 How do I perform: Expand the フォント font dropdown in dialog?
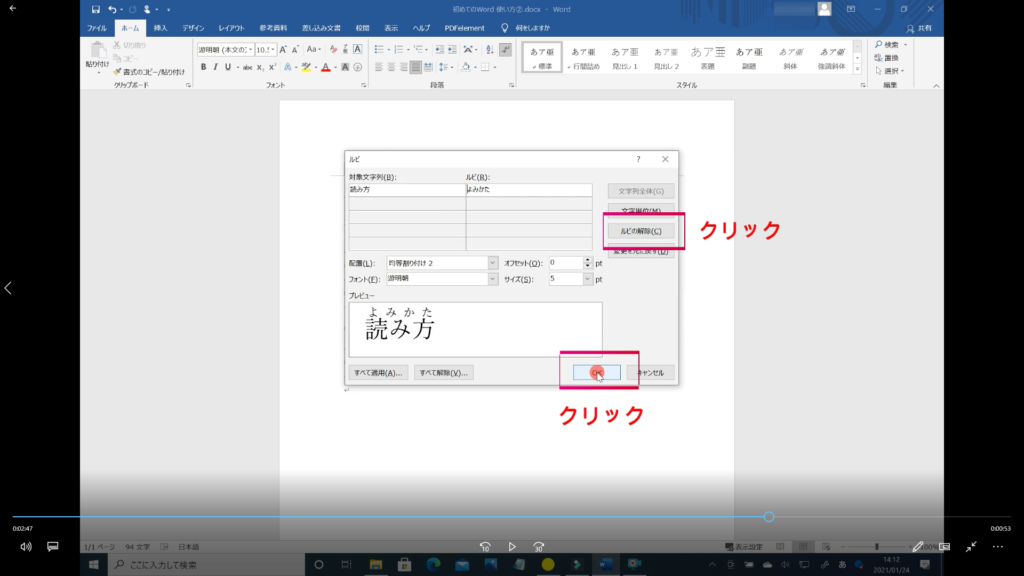coord(492,279)
